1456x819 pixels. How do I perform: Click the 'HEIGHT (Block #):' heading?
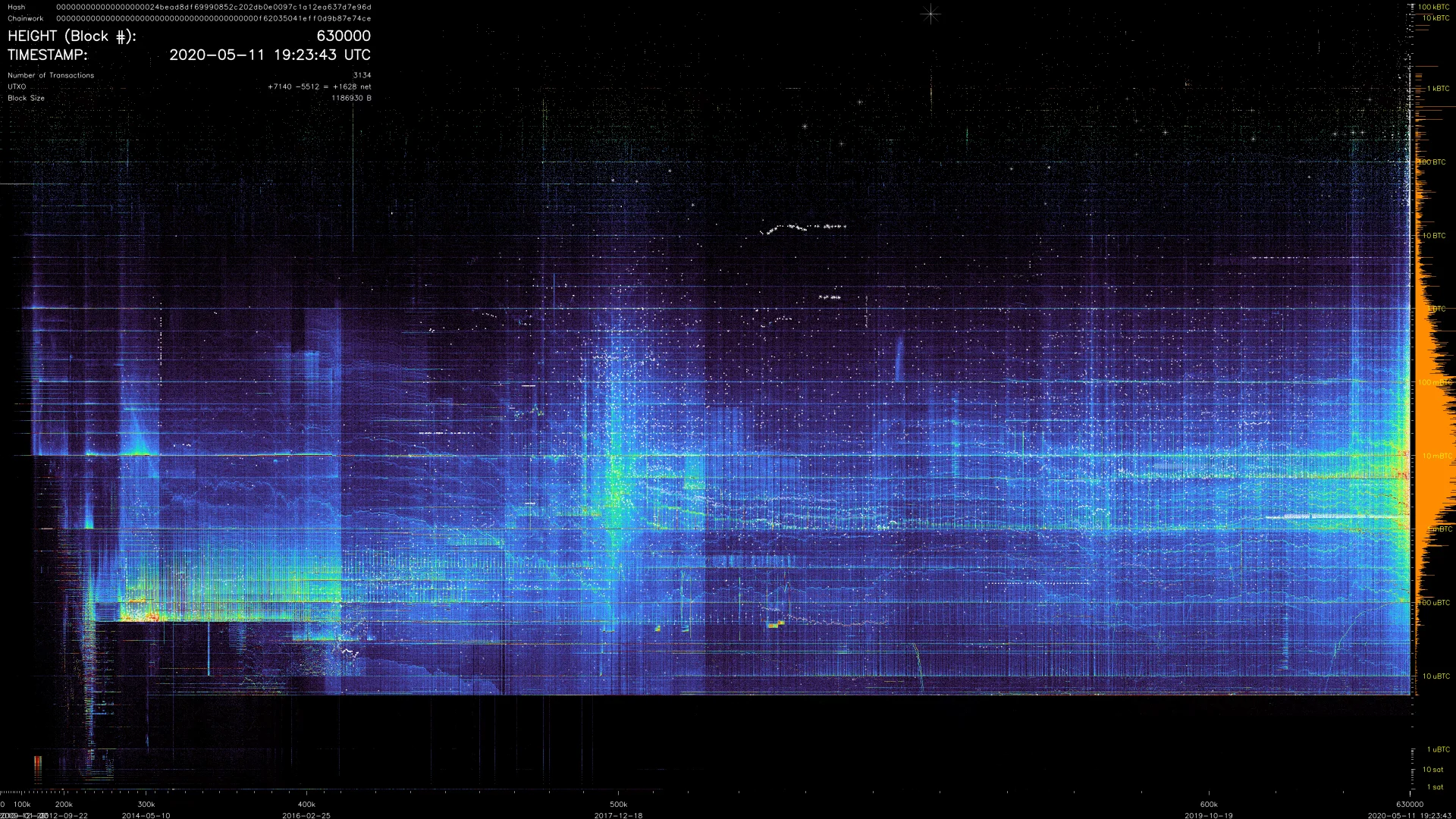[x=72, y=36]
